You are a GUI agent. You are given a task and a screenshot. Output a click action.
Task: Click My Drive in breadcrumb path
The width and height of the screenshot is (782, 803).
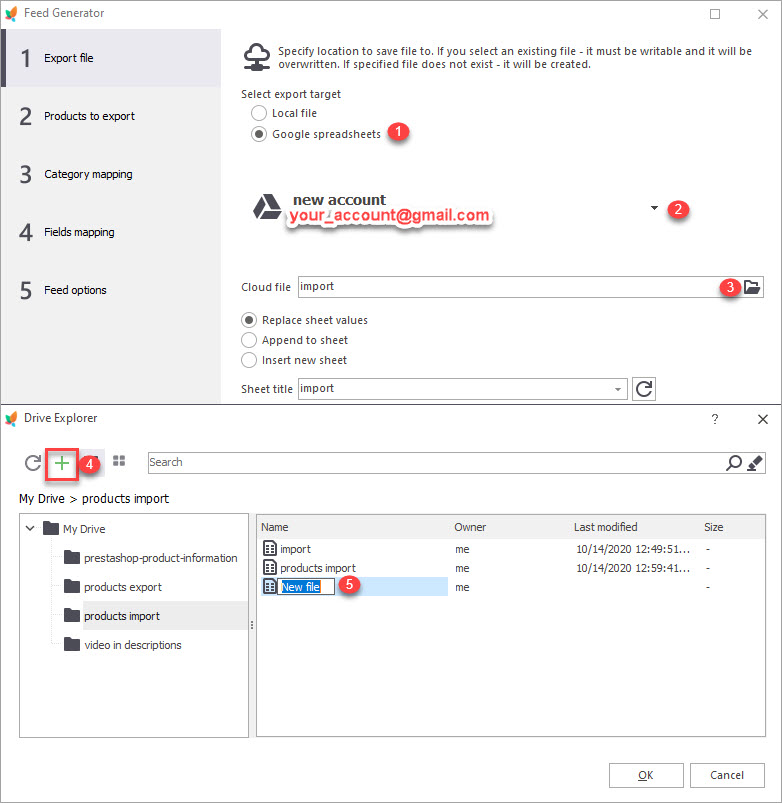[42, 499]
